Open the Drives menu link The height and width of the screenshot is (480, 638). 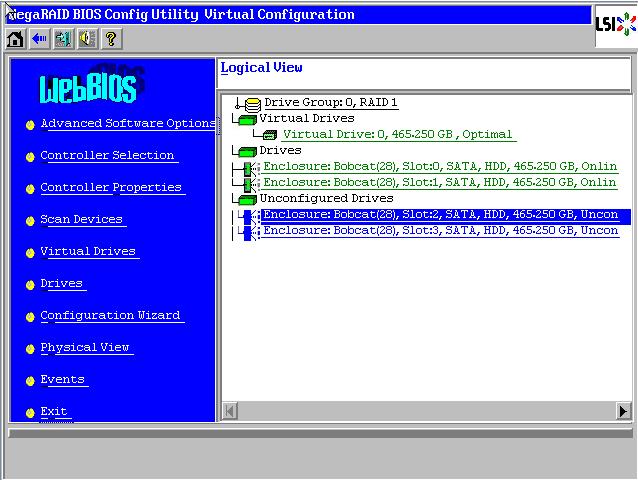[x=61, y=284]
